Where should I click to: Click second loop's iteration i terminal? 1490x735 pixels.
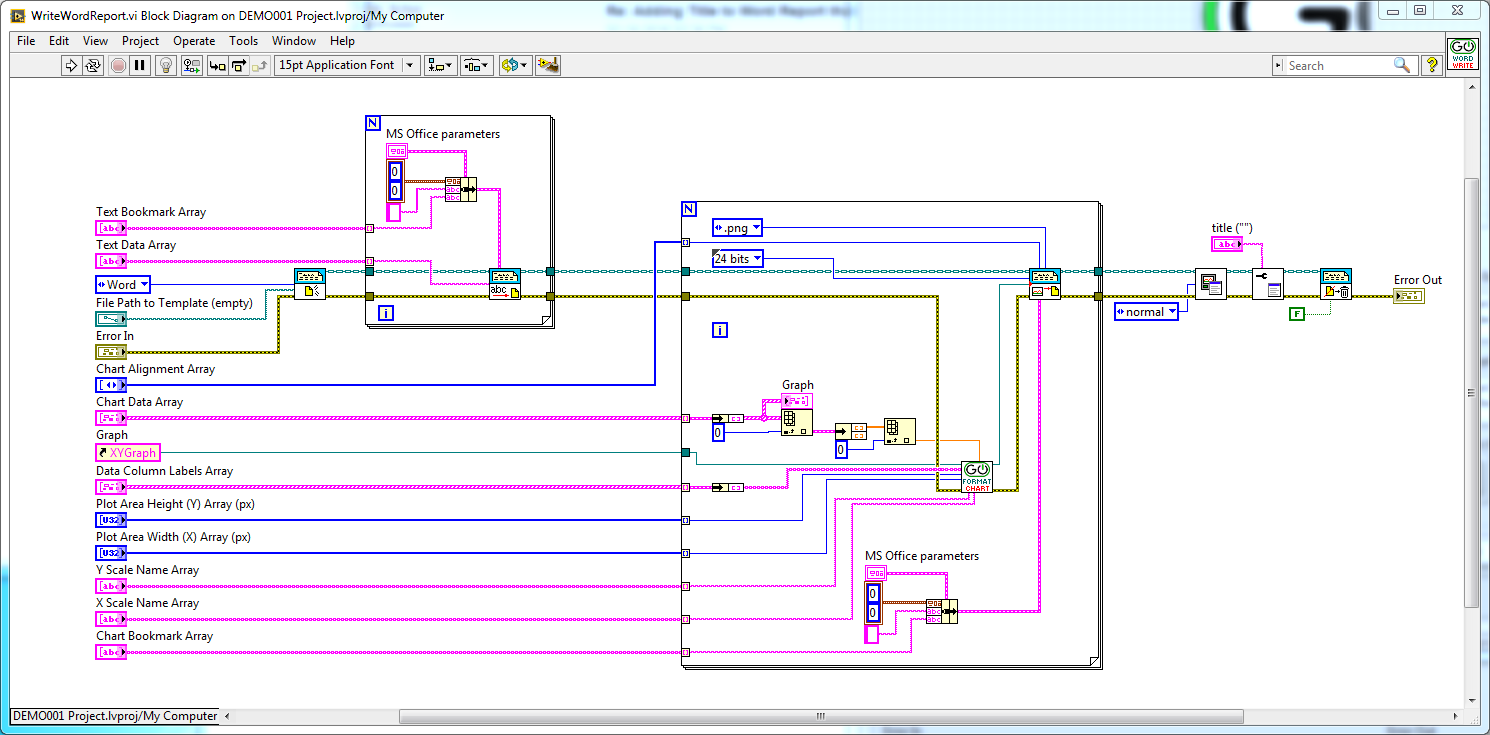point(719,329)
